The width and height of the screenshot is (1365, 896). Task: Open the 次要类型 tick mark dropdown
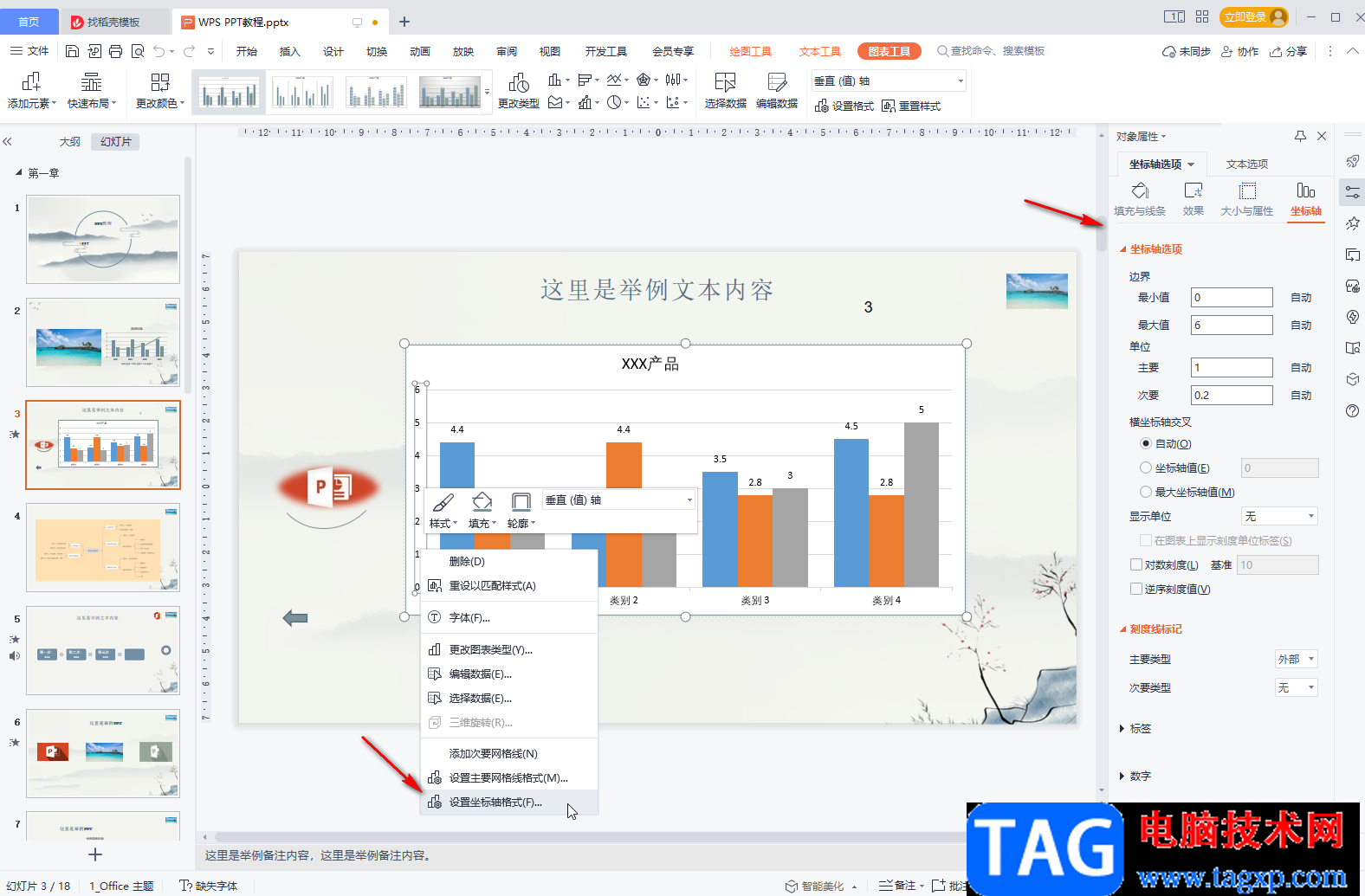(1297, 687)
